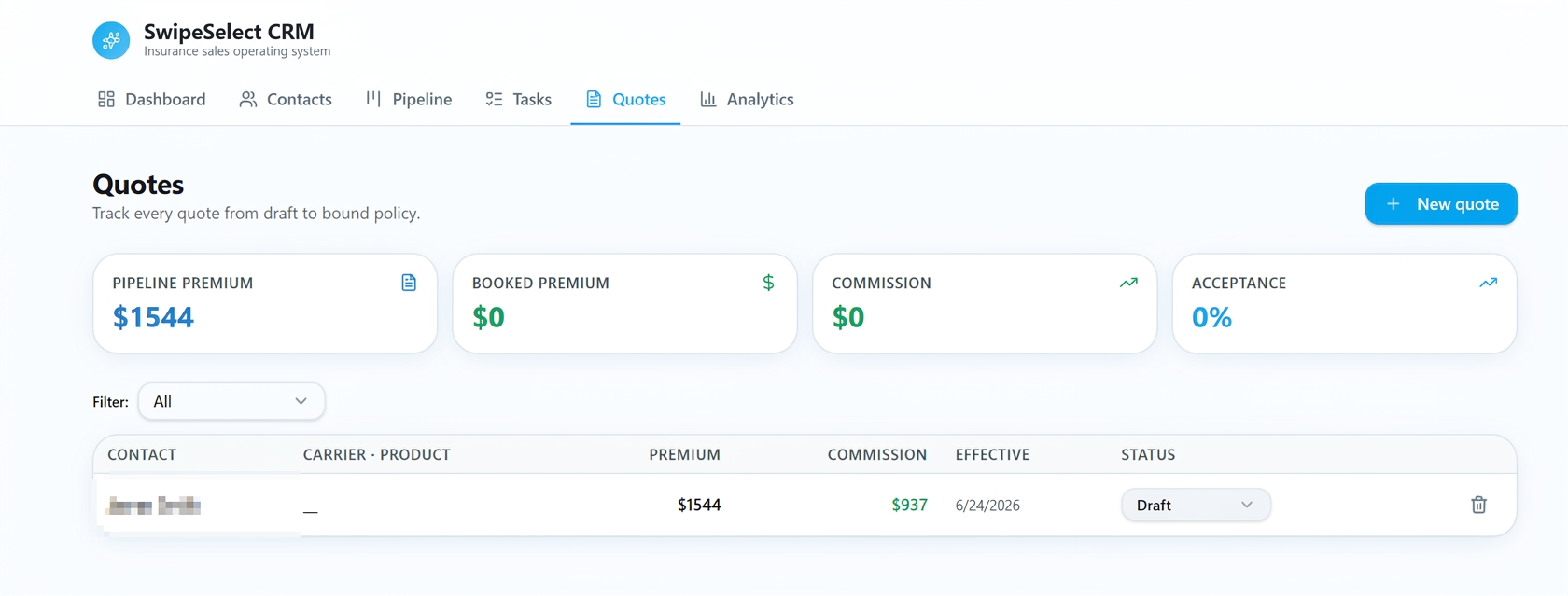Change the Draft status dropdown
Image resolution: width=1568 pixels, height=596 pixels.
pos(1196,505)
